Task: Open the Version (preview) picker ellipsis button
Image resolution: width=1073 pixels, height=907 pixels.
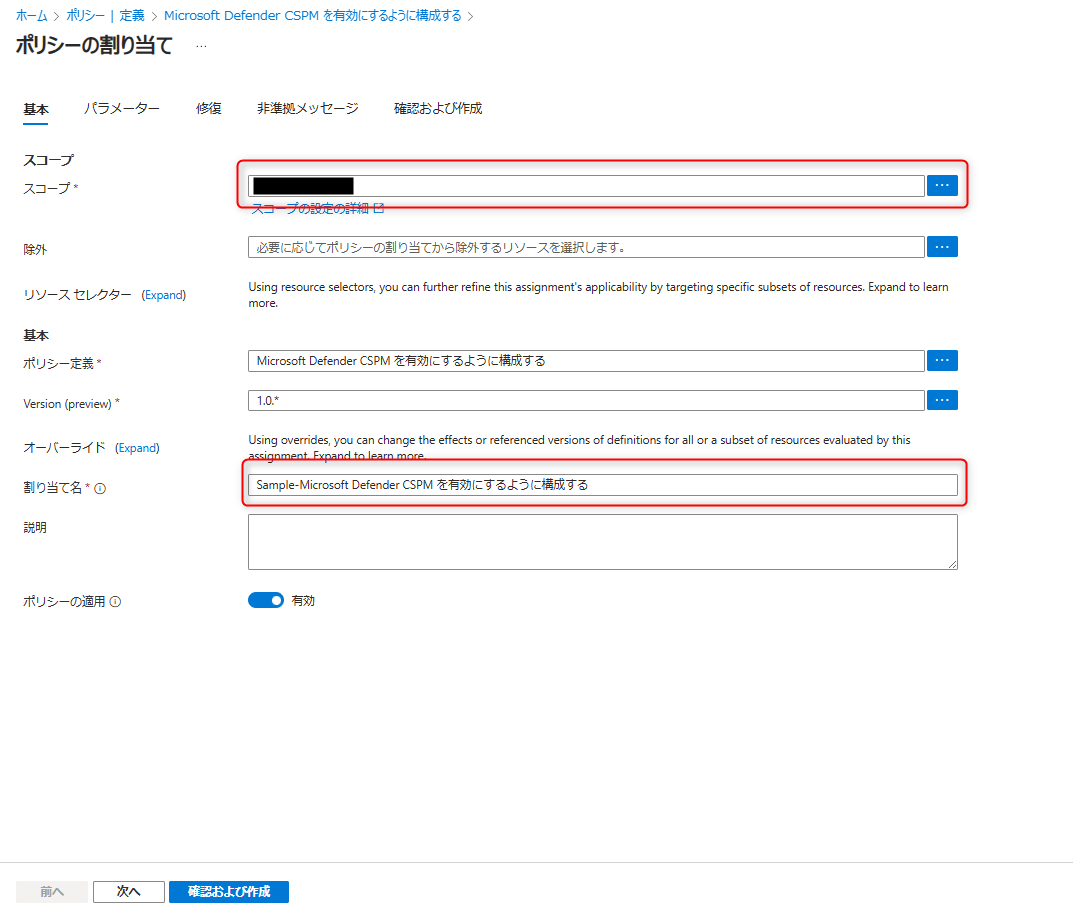Action: [x=942, y=400]
